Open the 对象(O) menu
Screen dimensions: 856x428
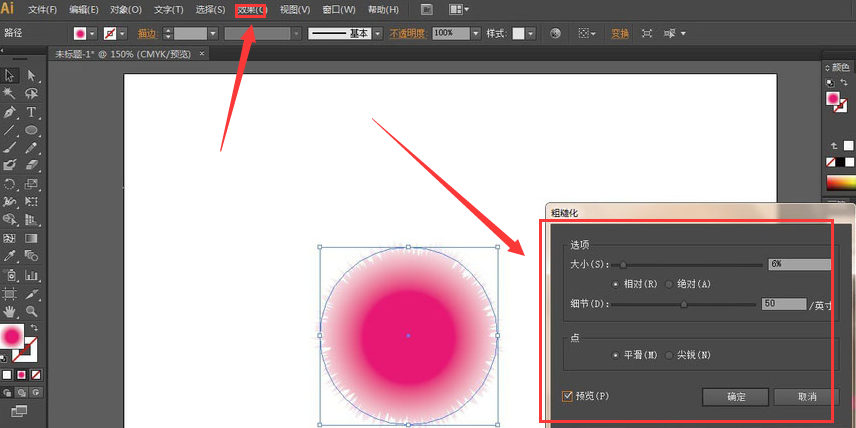(126, 10)
